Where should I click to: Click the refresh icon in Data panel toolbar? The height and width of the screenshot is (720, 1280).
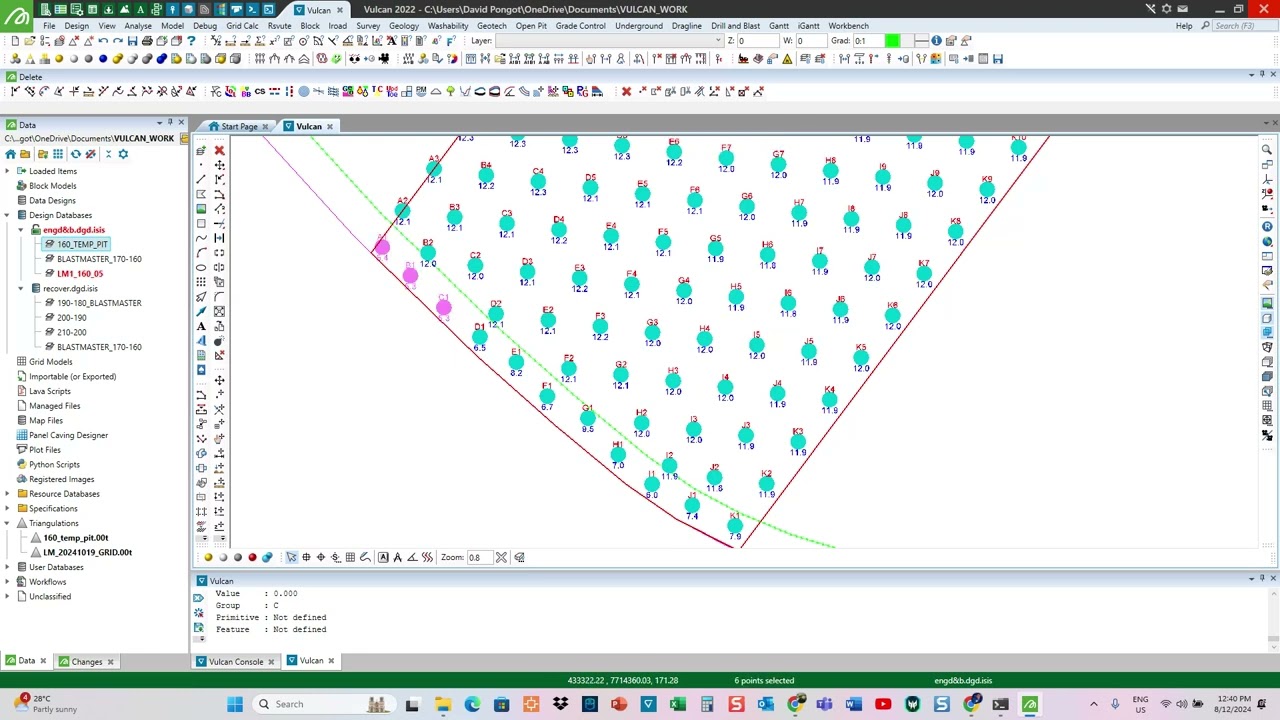coord(75,154)
